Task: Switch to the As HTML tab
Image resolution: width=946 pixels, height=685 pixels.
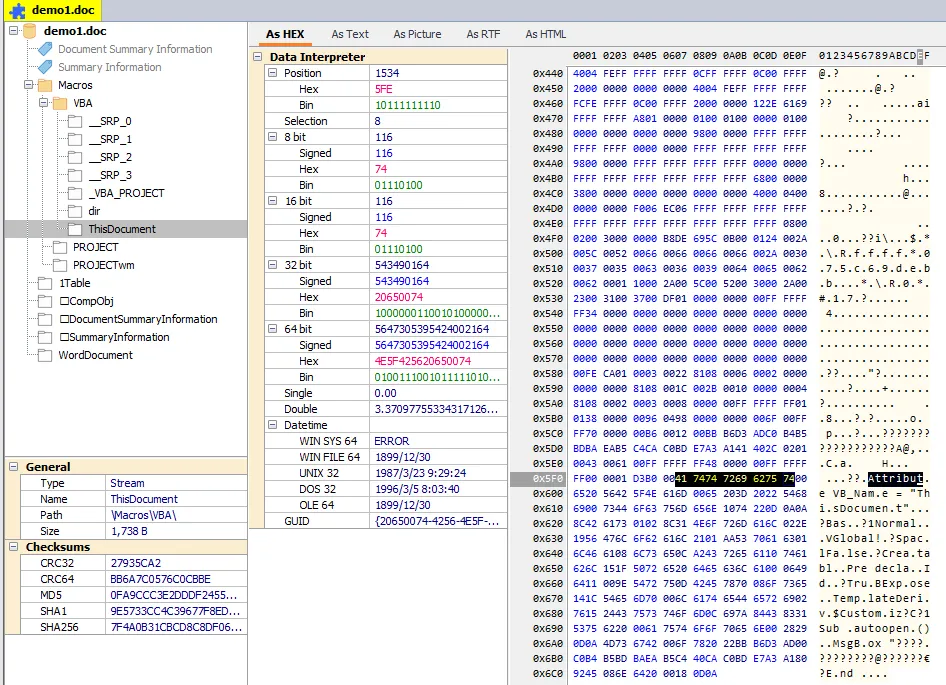Action: pyautogui.click(x=545, y=34)
